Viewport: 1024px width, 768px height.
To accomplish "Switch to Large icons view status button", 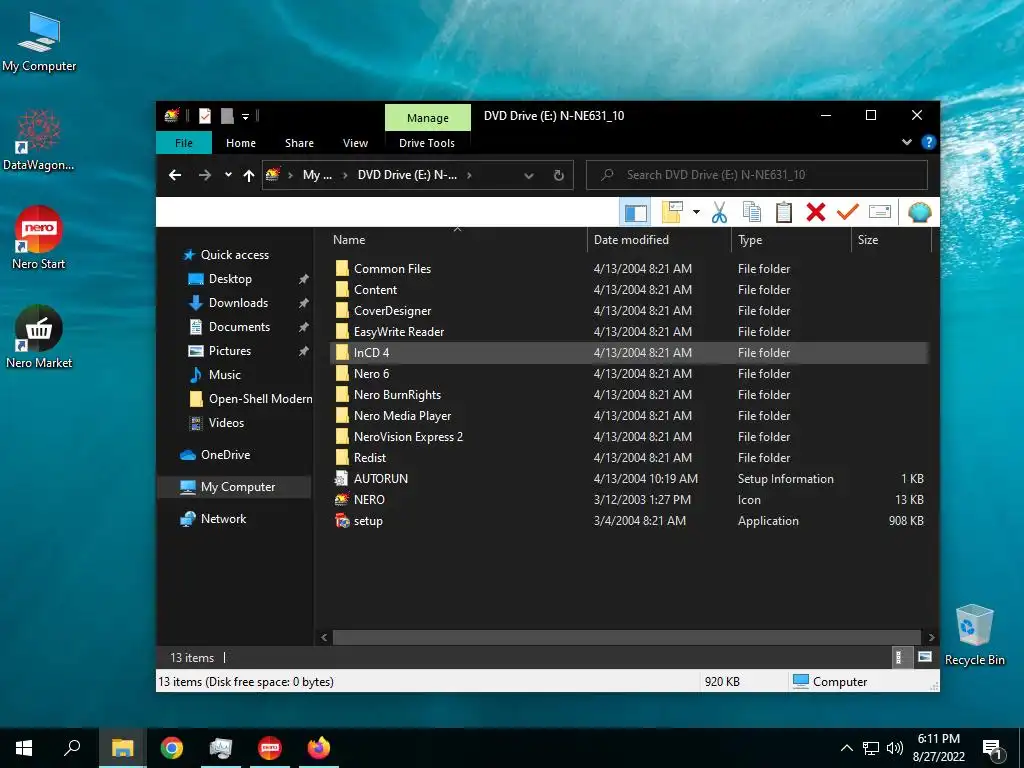I will [925, 658].
